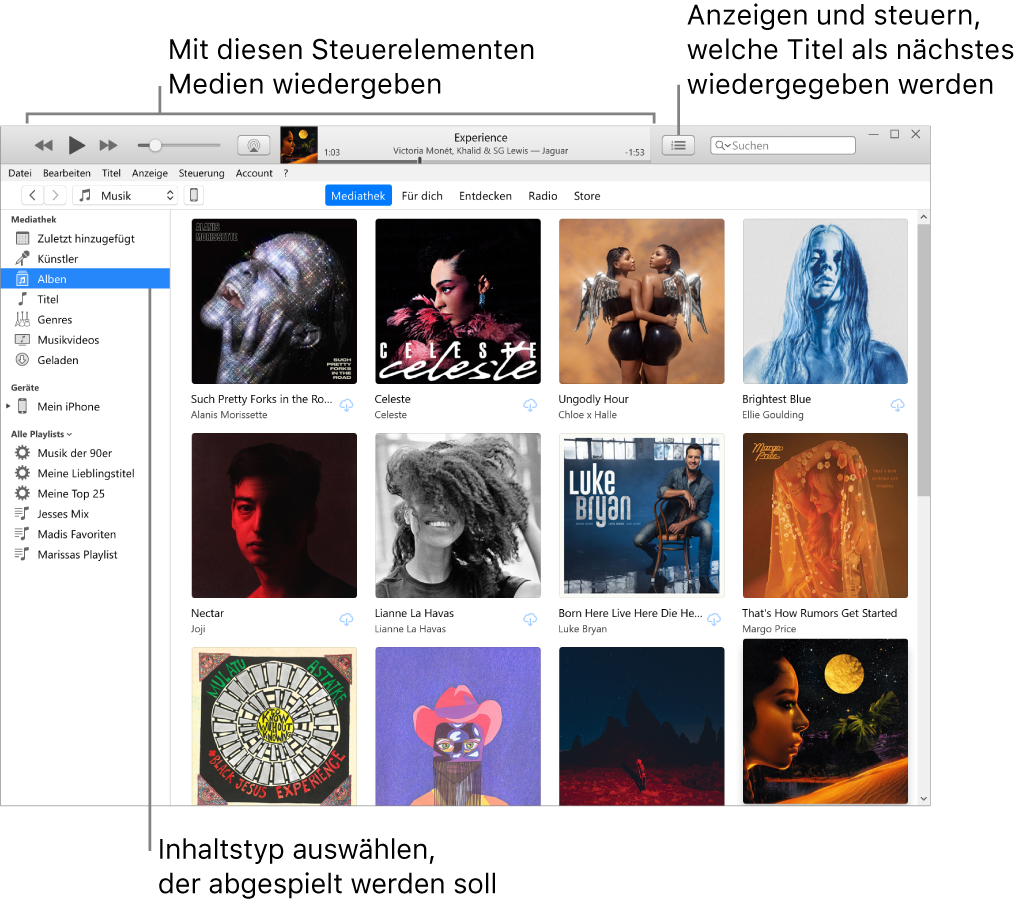Open the AirPlay output button
The width and height of the screenshot is (1032, 904).
click(253, 145)
